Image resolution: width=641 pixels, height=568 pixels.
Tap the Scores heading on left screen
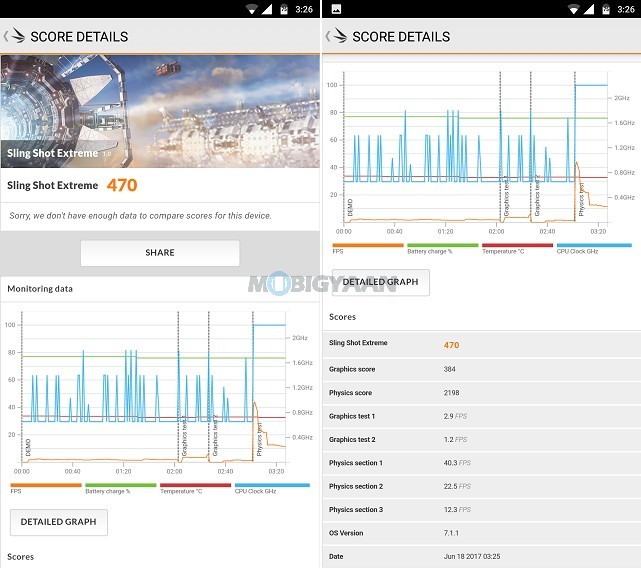pyautogui.click(x=20, y=557)
